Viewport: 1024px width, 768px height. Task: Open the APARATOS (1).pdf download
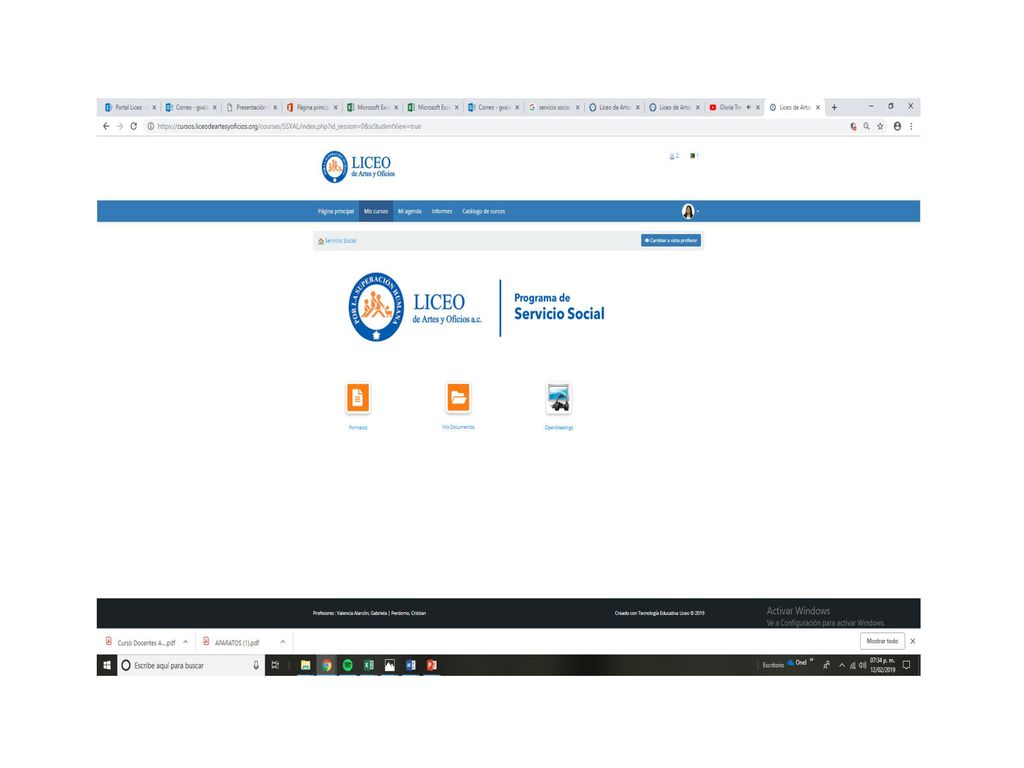point(232,643)
